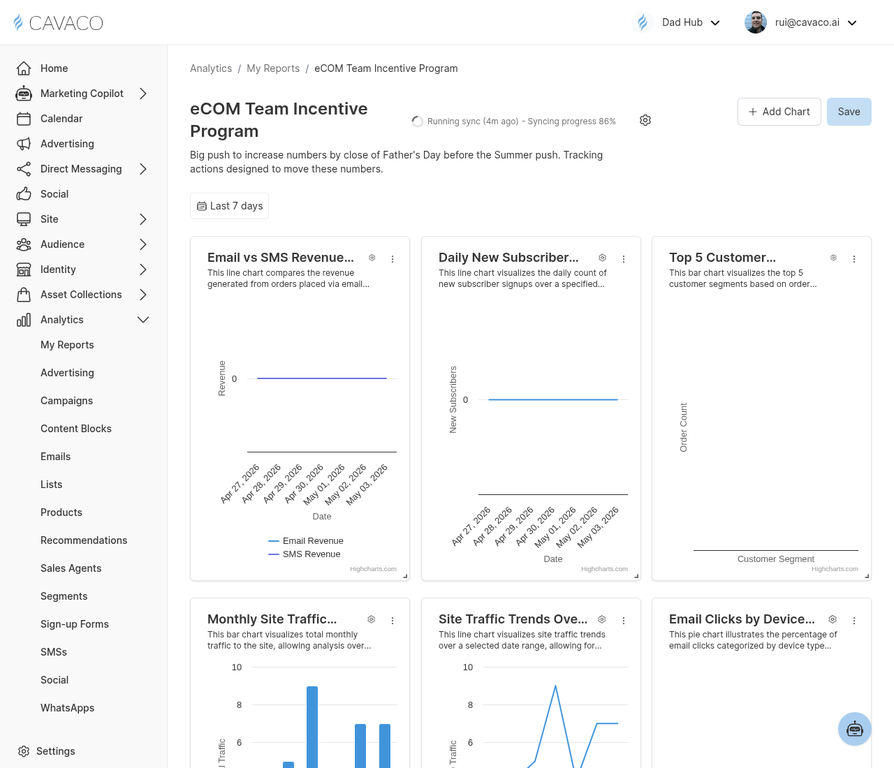This screenshot has height=768, width=894.
Task: Toggle SMS Revenue legend series
Action: coord(304,554)
